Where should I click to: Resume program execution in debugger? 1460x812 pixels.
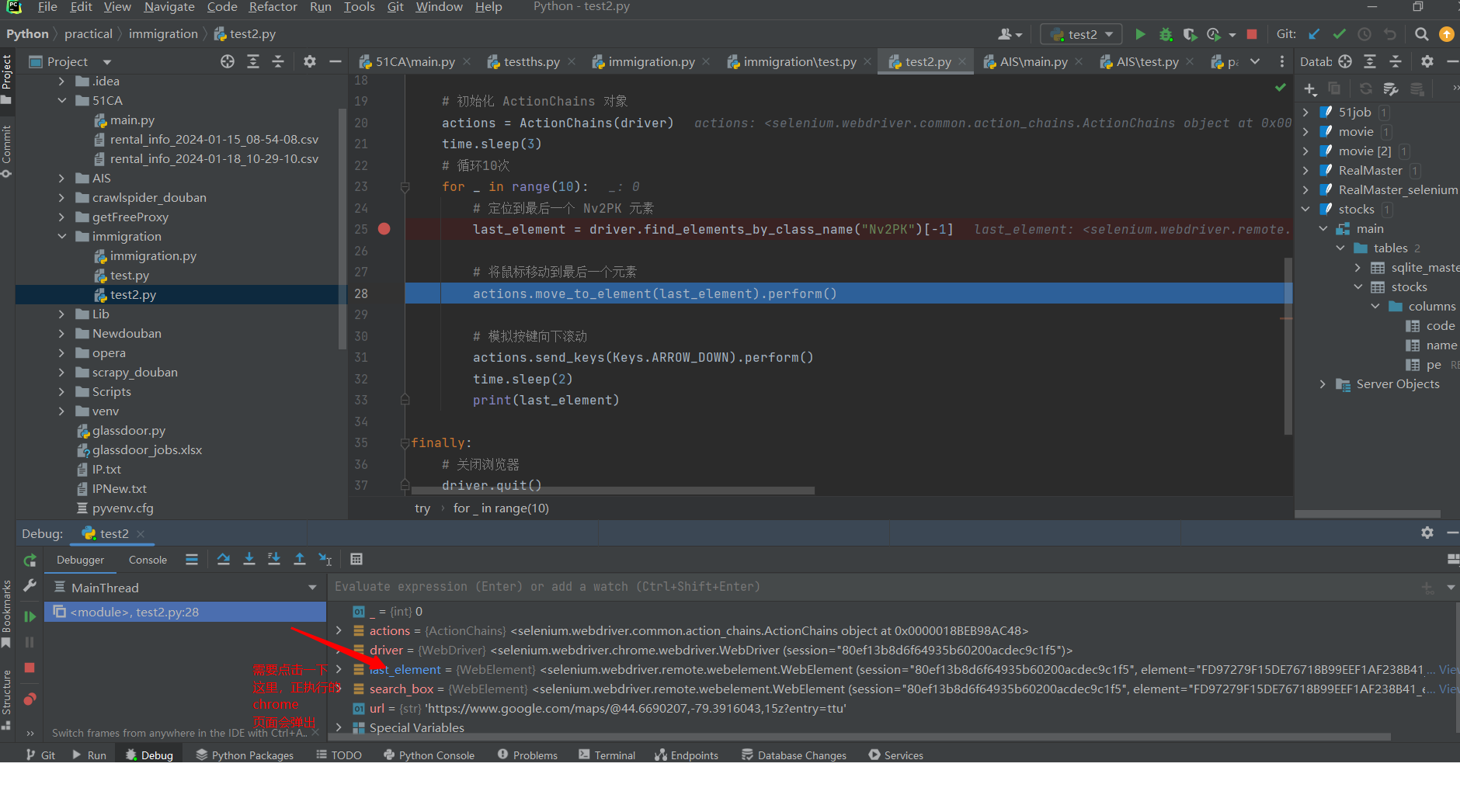[30, 616]
